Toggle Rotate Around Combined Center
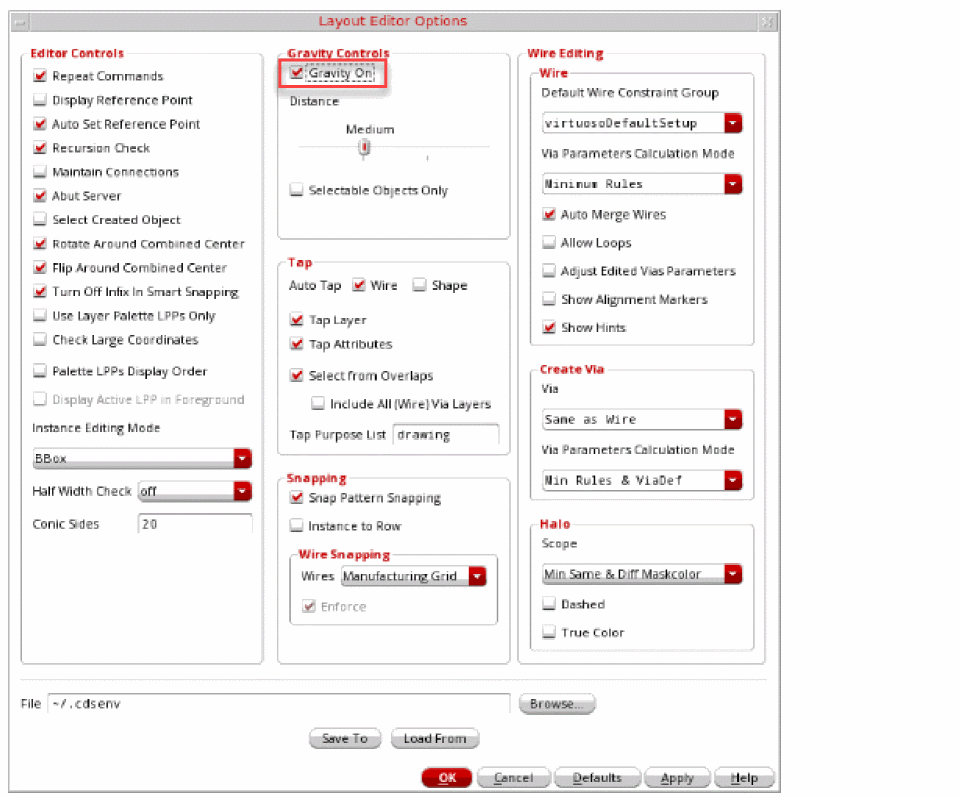This screenshot has height=798, width=960. coord(40,244)
